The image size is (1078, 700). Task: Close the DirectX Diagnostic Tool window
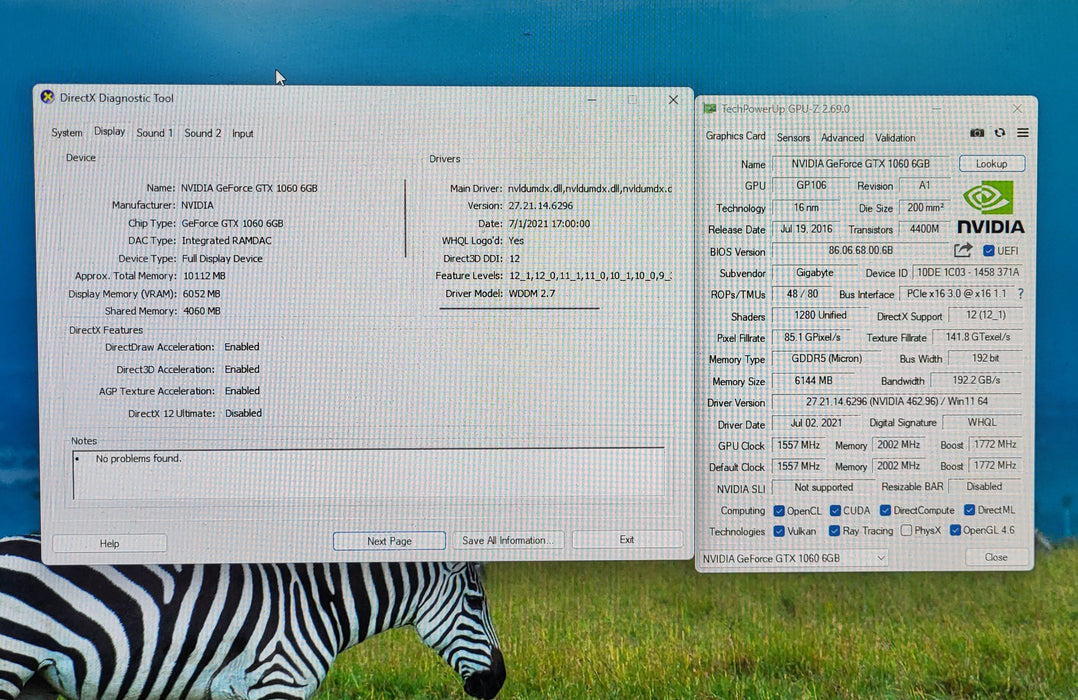[x=673, y=100]
